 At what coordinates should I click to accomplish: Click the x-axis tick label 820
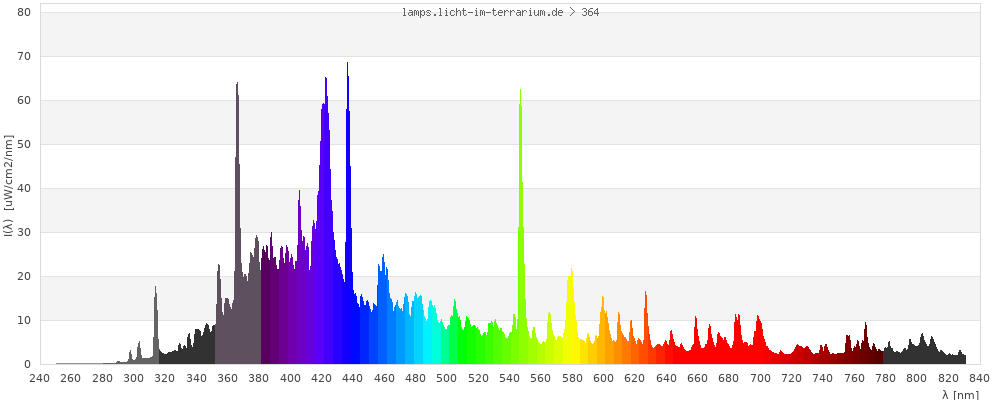pyautogui.click(x=949, y=378)
